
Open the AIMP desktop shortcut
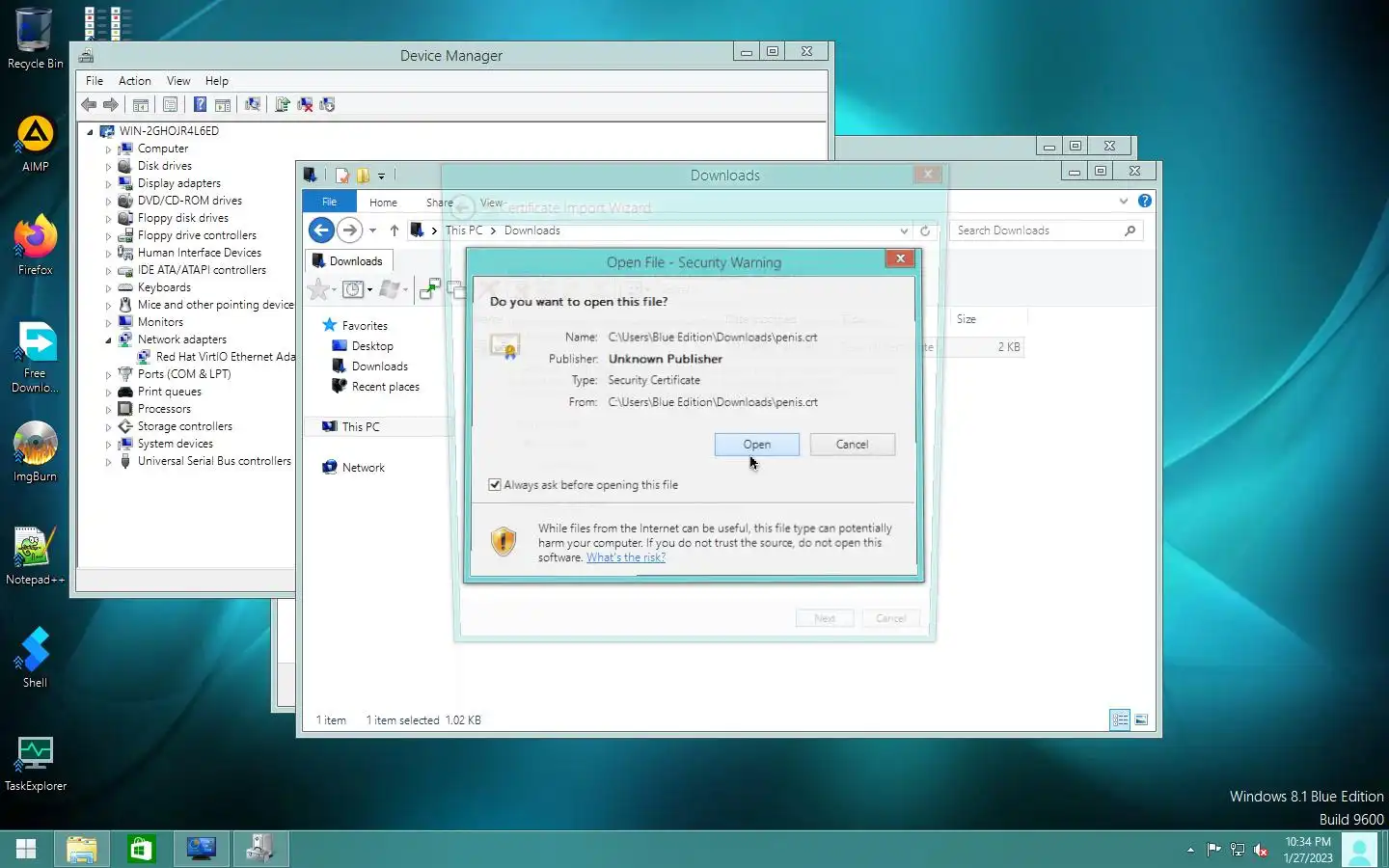[36, 144]
